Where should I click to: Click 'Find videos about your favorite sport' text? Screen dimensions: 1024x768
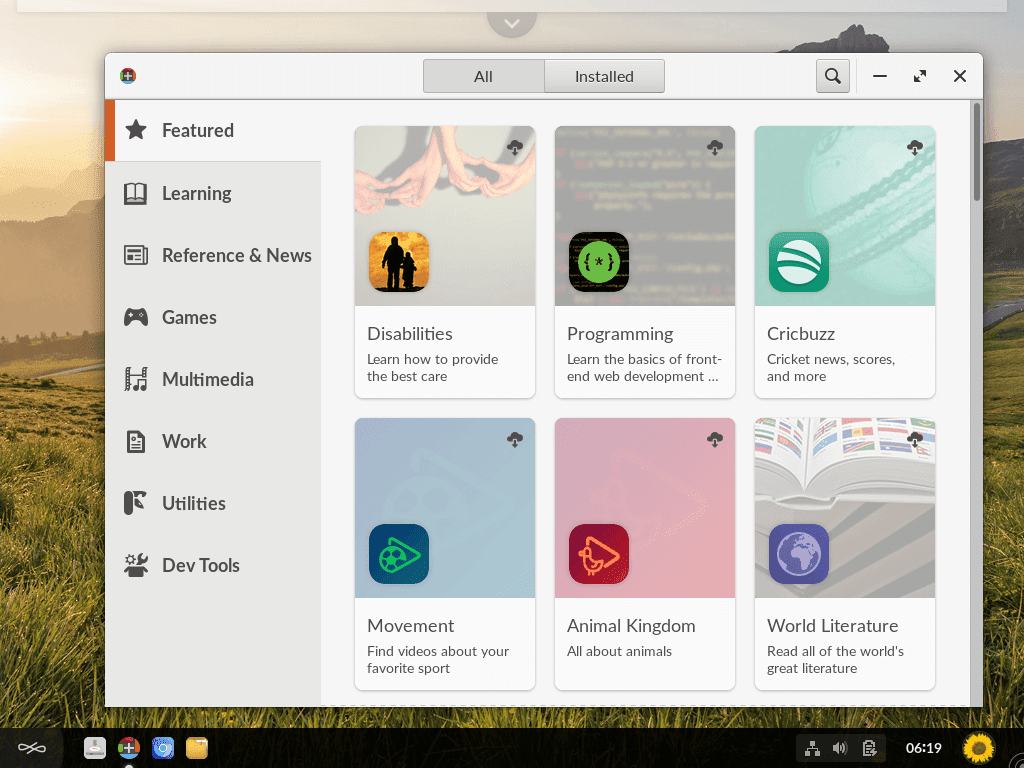pos(438,660)
